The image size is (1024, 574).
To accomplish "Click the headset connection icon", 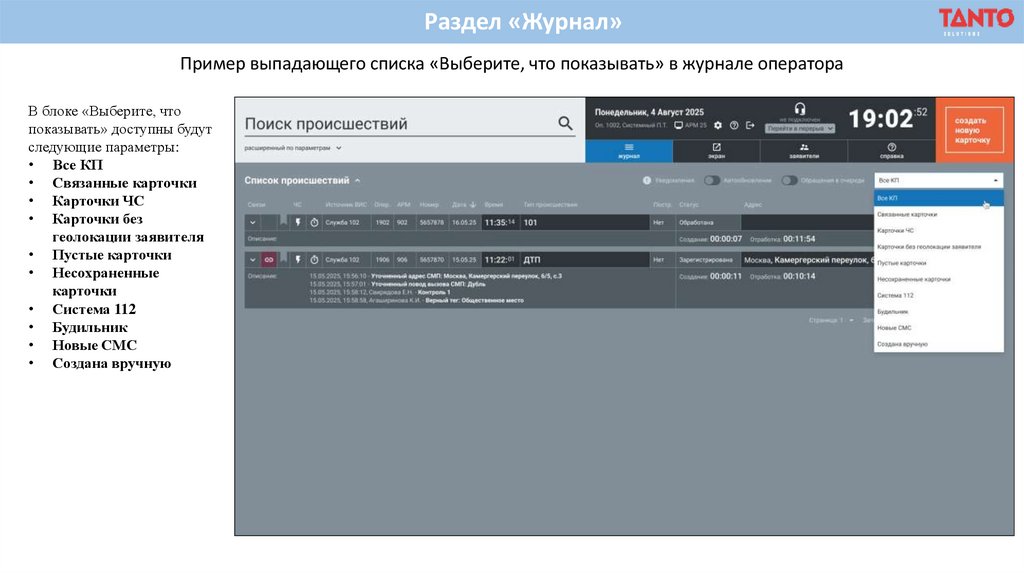I will 799,108.
